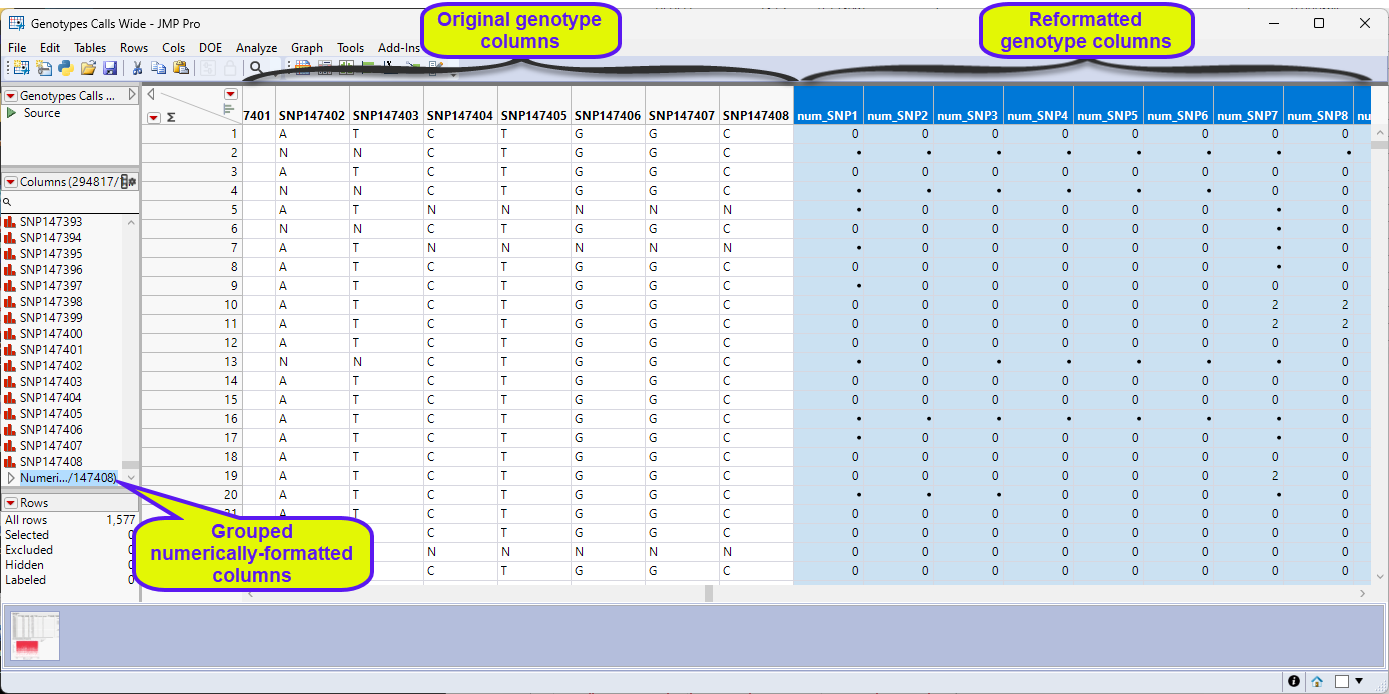Select the table preview thumbnail at bottom left

tap(34, 636)
